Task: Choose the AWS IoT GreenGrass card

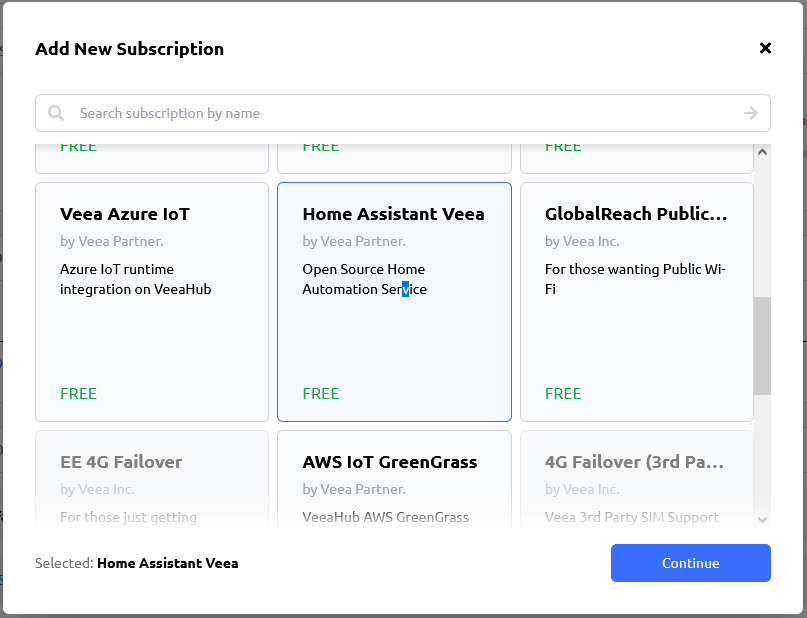Action: pos(394,480)
